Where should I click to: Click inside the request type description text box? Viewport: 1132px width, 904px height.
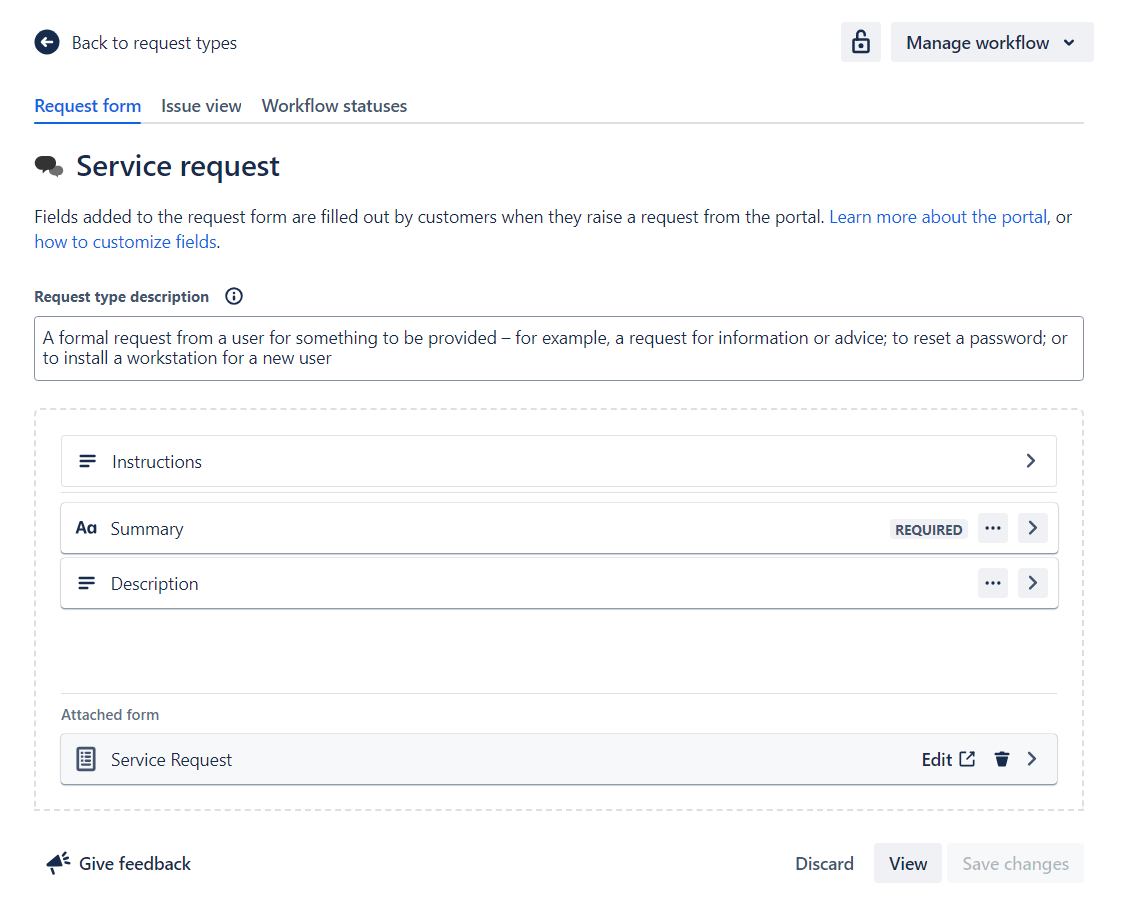(x=558, y=348)
